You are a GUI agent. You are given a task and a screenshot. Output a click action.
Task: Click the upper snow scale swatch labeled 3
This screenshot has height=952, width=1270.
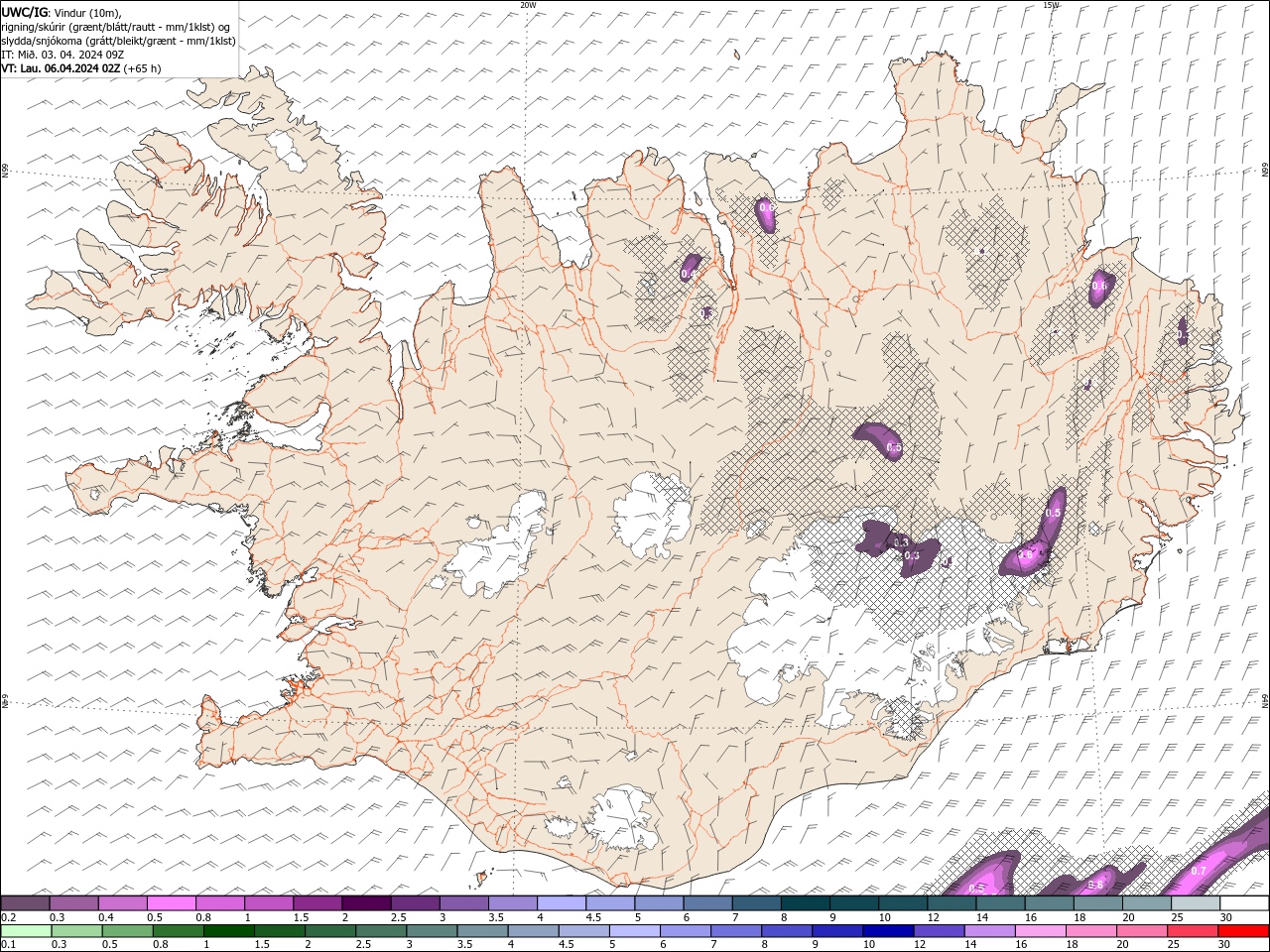463,903
